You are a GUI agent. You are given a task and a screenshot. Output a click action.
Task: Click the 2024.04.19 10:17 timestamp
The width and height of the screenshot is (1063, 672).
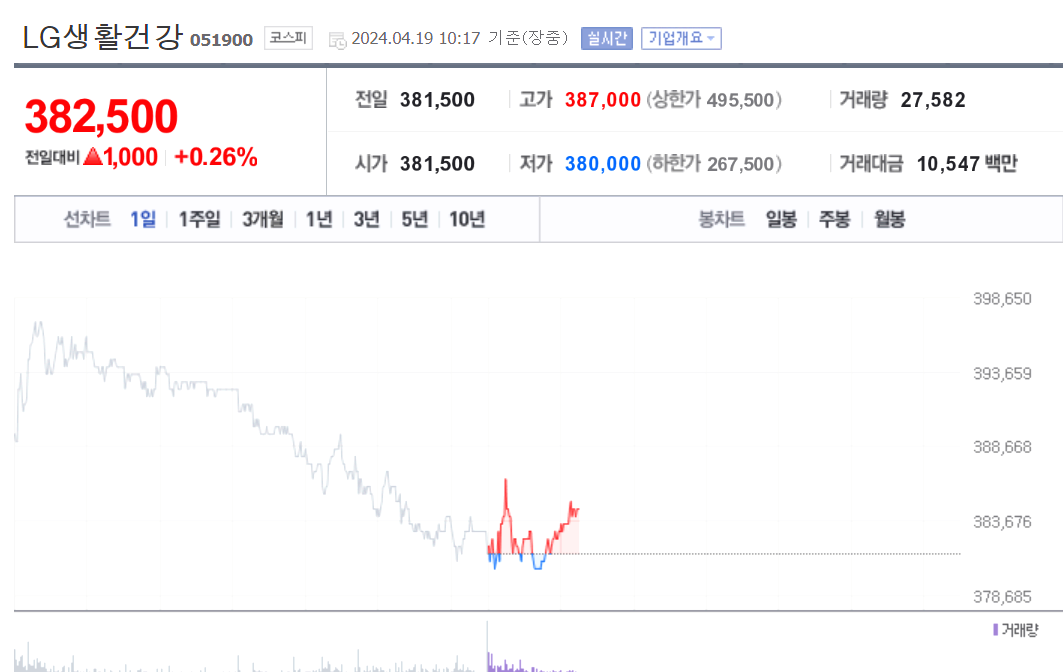click(x=416, y=38)
